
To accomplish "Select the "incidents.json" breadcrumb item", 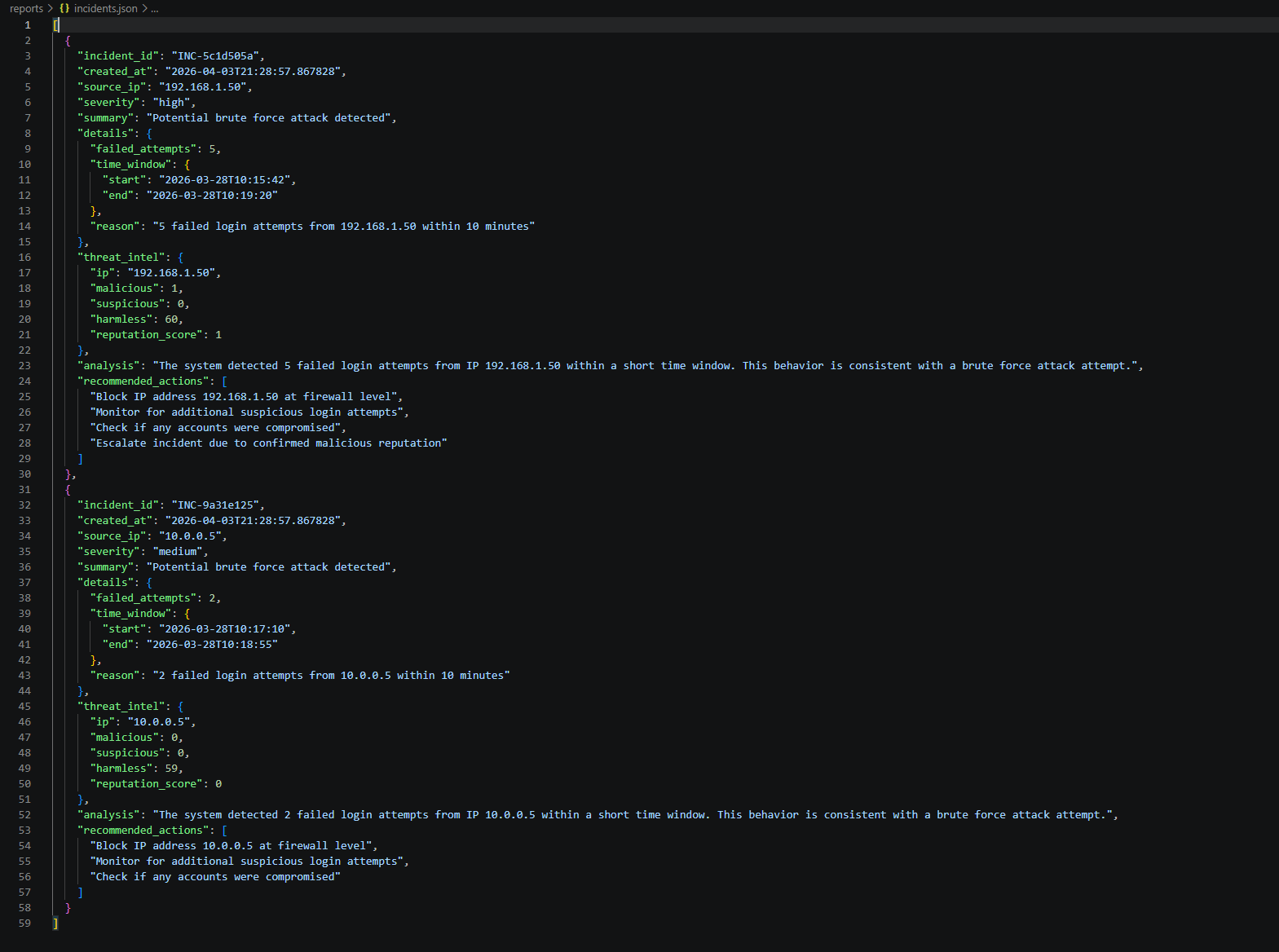I will [105, 8].
